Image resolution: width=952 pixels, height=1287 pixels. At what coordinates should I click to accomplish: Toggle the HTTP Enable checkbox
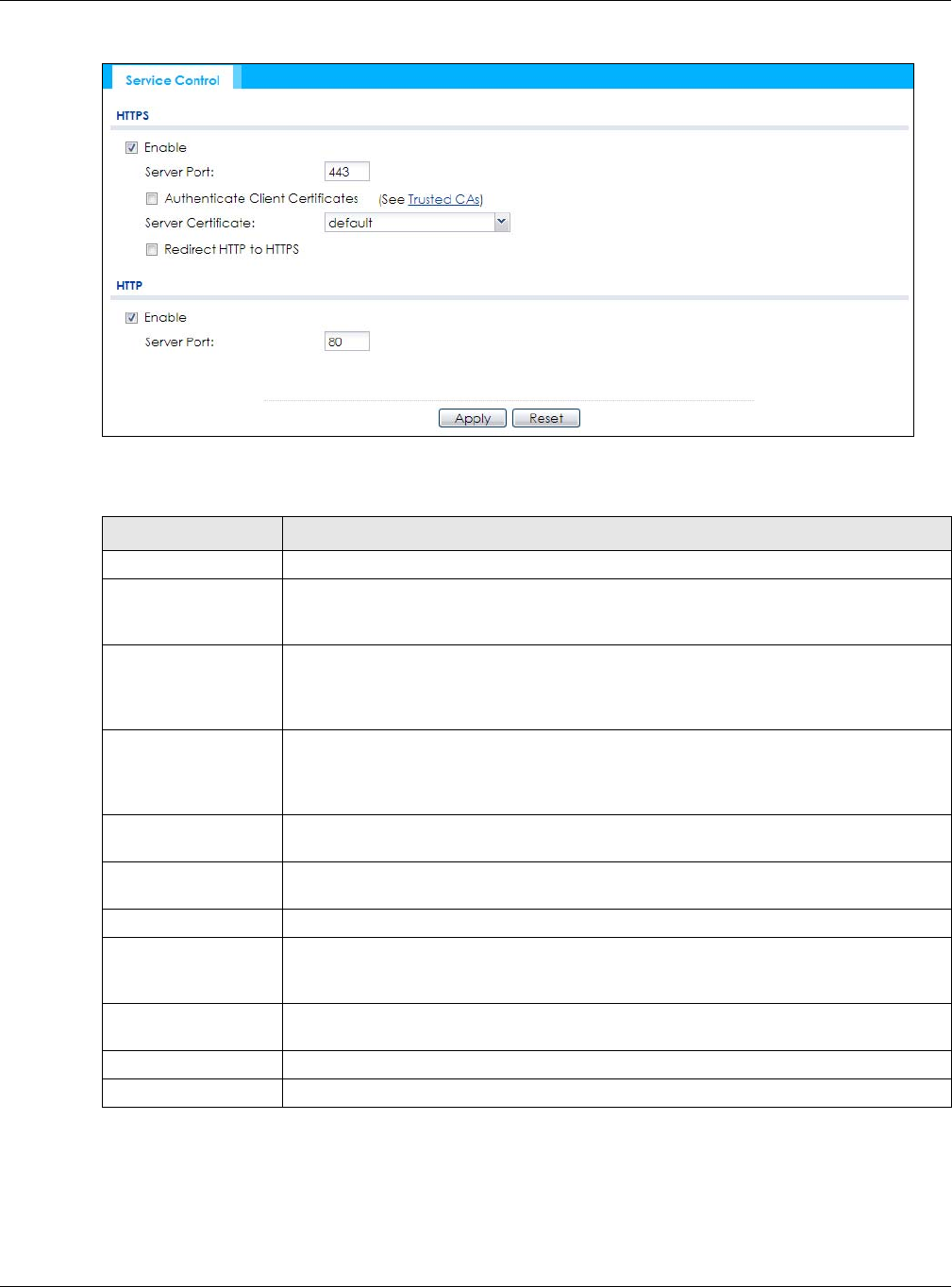click(132, 318)
